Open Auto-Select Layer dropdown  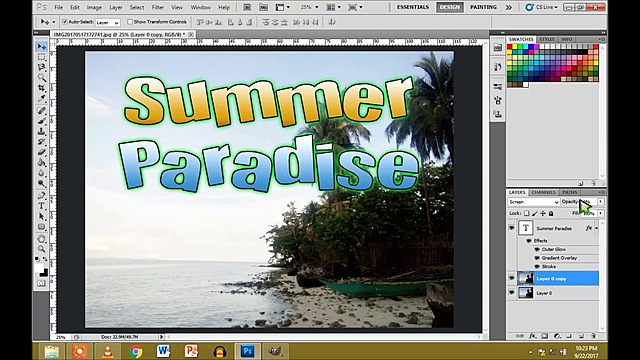(108, 22)
